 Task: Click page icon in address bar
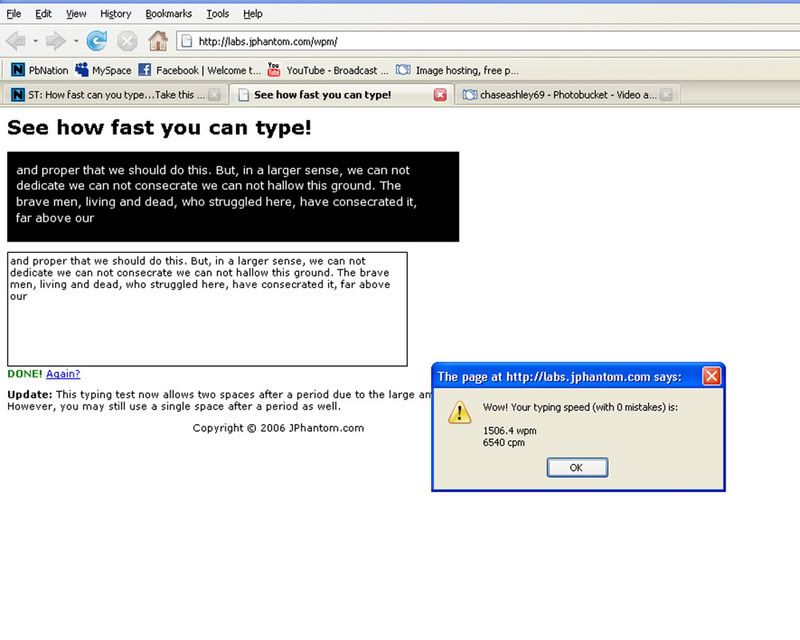(187, 41)
